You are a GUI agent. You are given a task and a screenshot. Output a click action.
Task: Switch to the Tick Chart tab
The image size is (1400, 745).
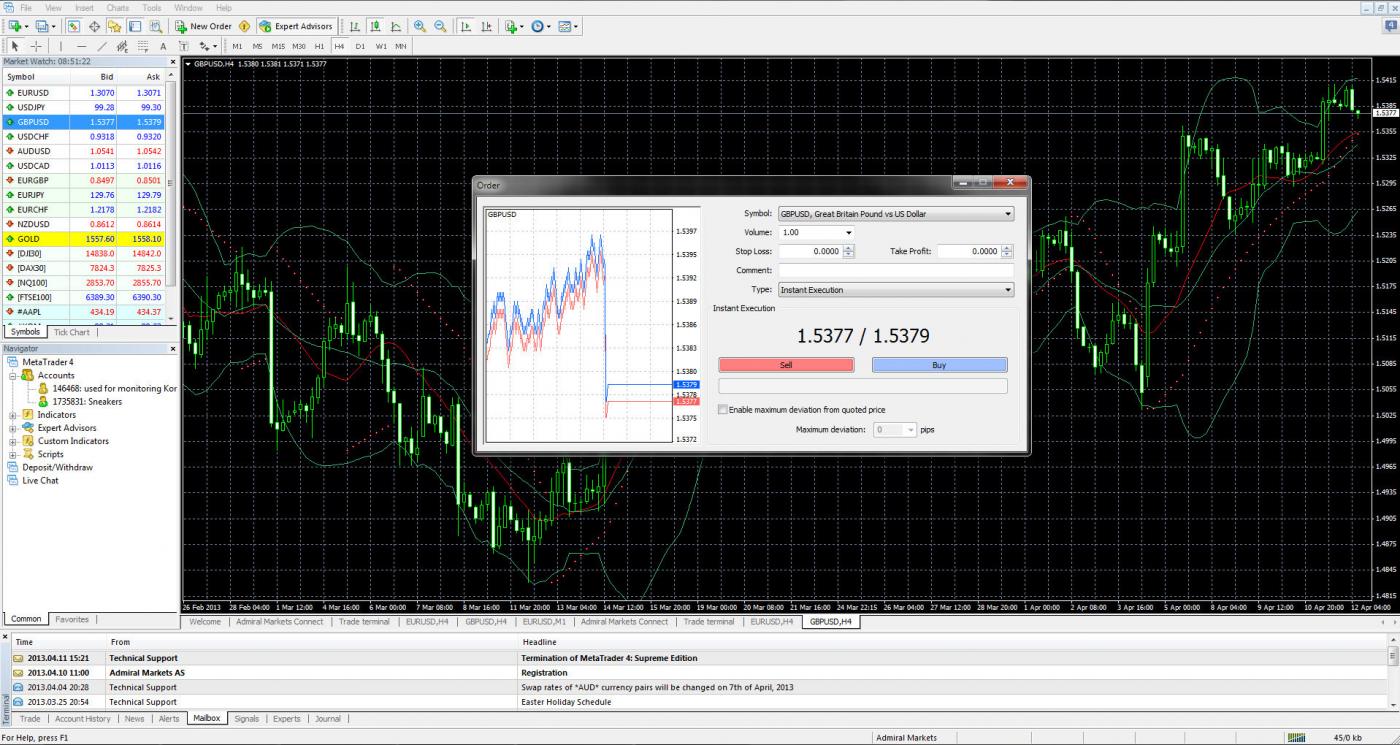[70, 331]
